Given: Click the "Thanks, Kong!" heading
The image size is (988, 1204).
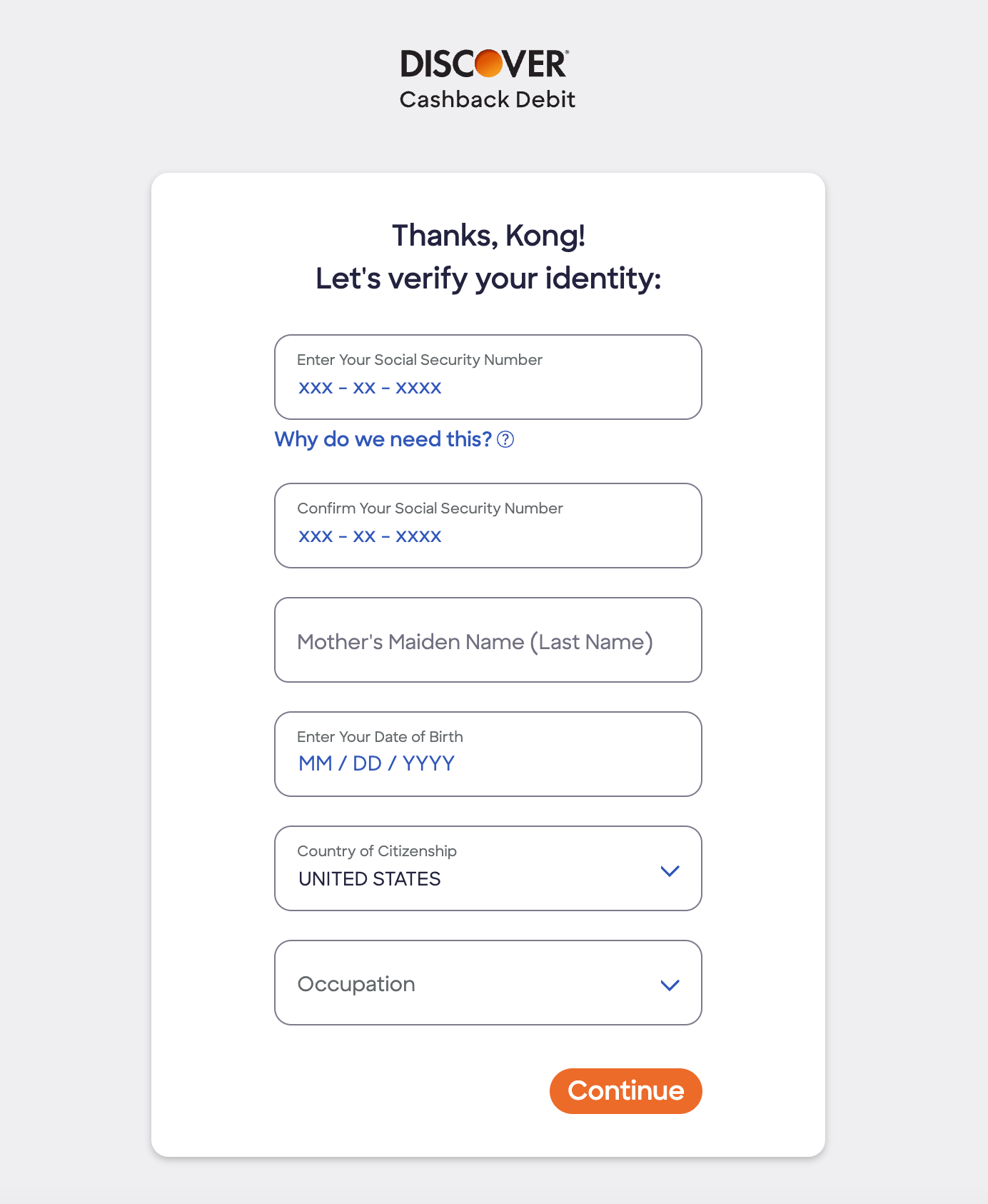Looking at the screenshot, I should tap(488, 236).
